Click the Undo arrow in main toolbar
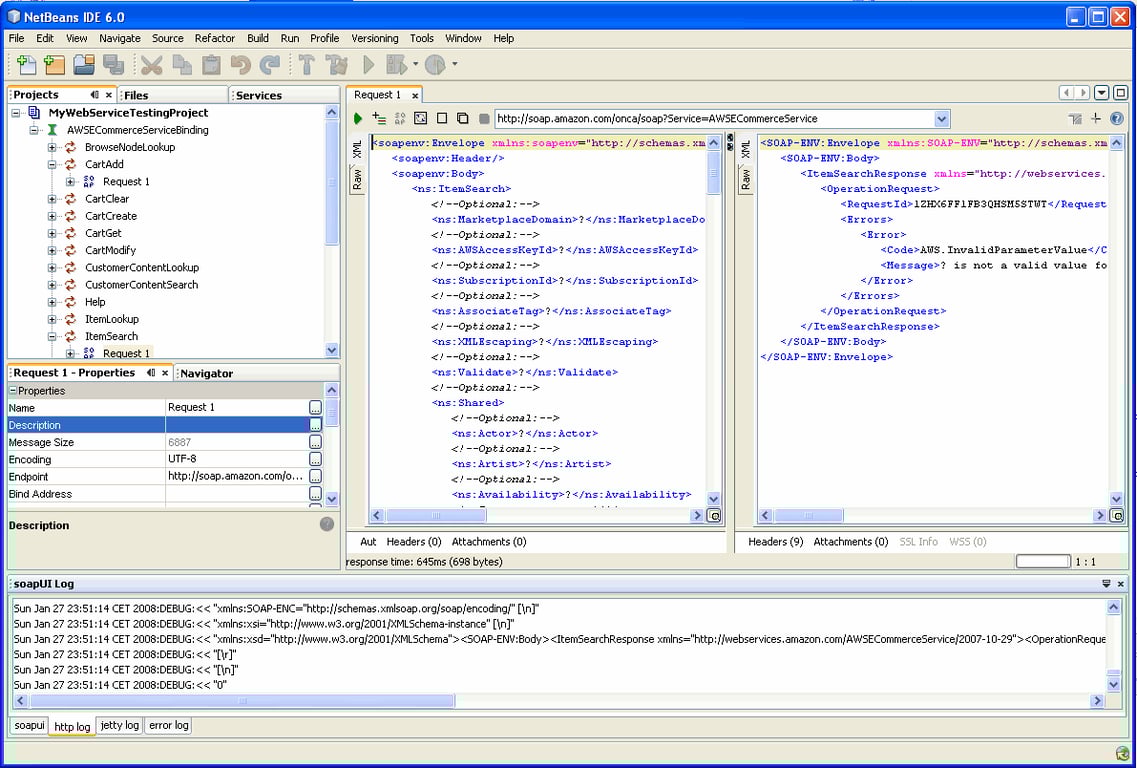Viewport: 1137px width, 768px height. [x=240, y=65]
